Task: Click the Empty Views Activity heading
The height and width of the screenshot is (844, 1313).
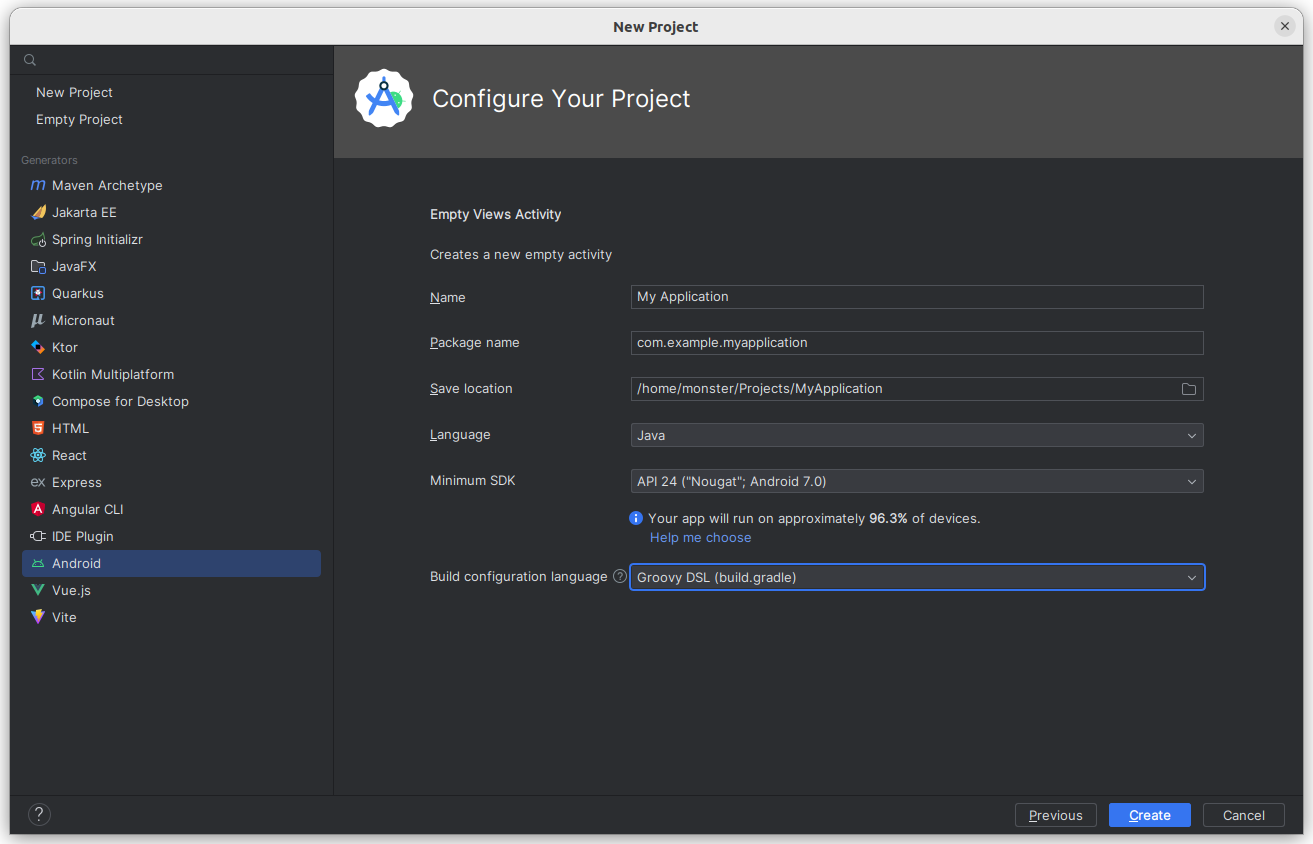Action: [496, 214]
